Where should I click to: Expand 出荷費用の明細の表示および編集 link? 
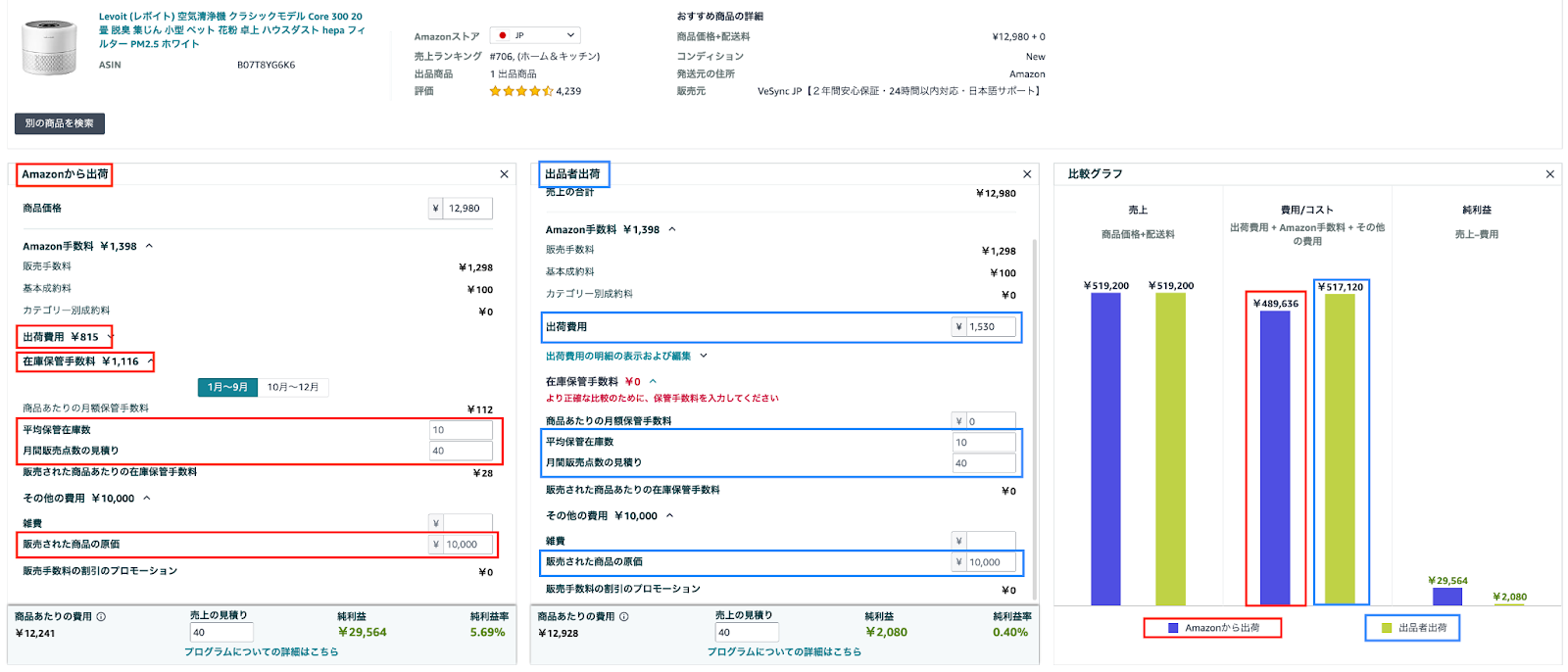click(x=625, y=356)
